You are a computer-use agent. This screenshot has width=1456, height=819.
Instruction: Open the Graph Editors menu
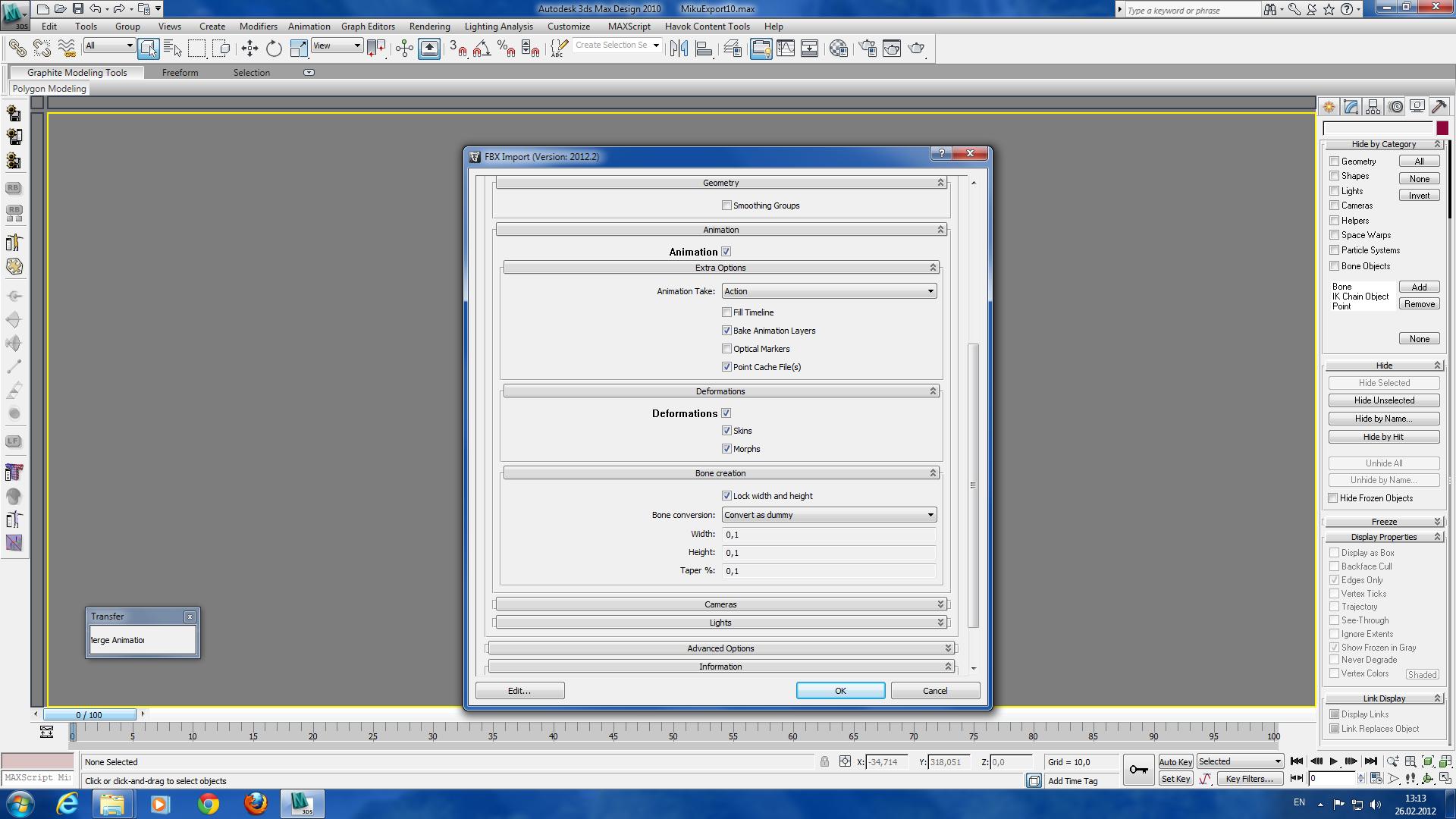coord(368,27)
